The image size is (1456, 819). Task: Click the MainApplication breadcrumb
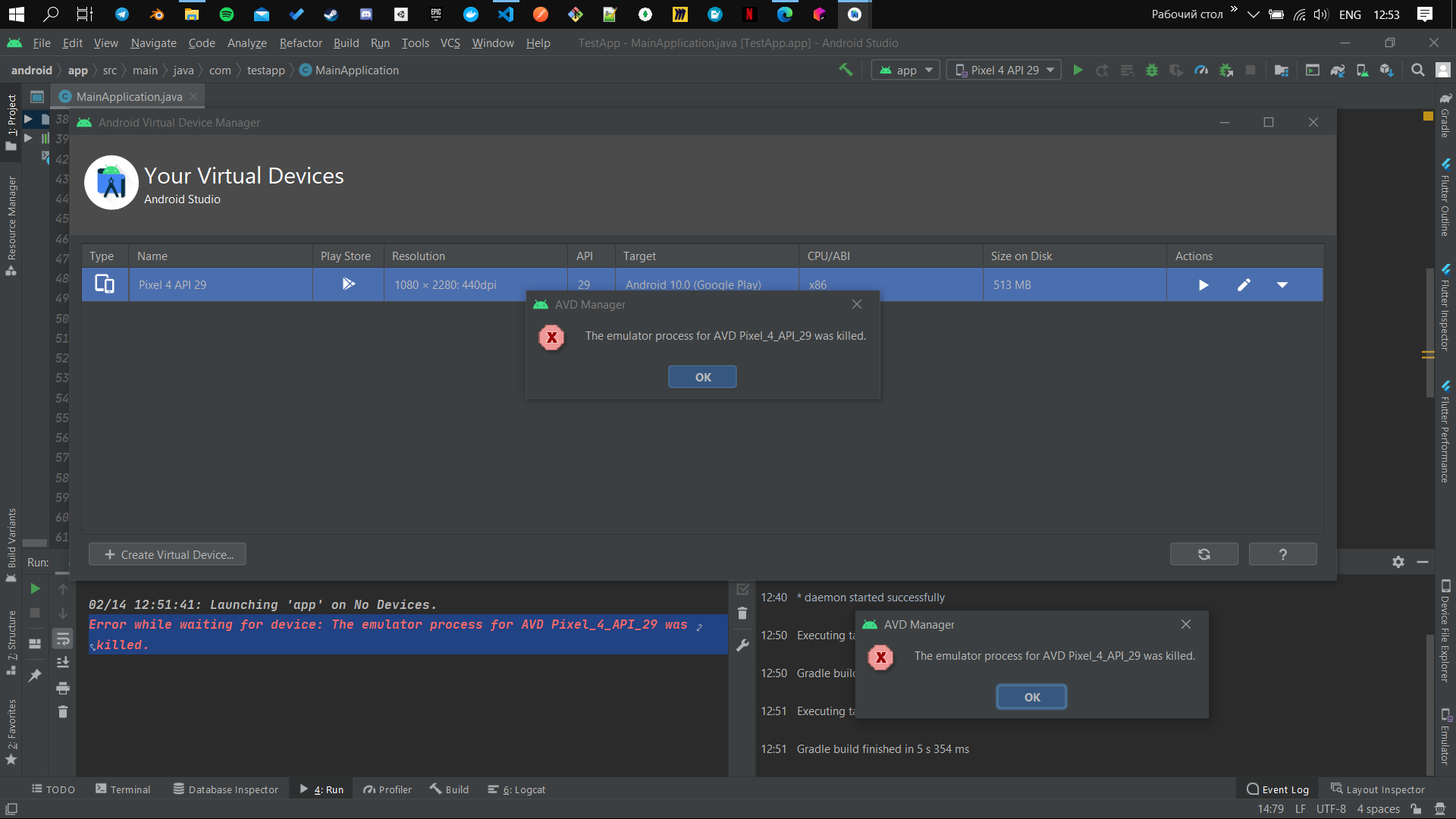pyautogui.click(x=349, y=70)
